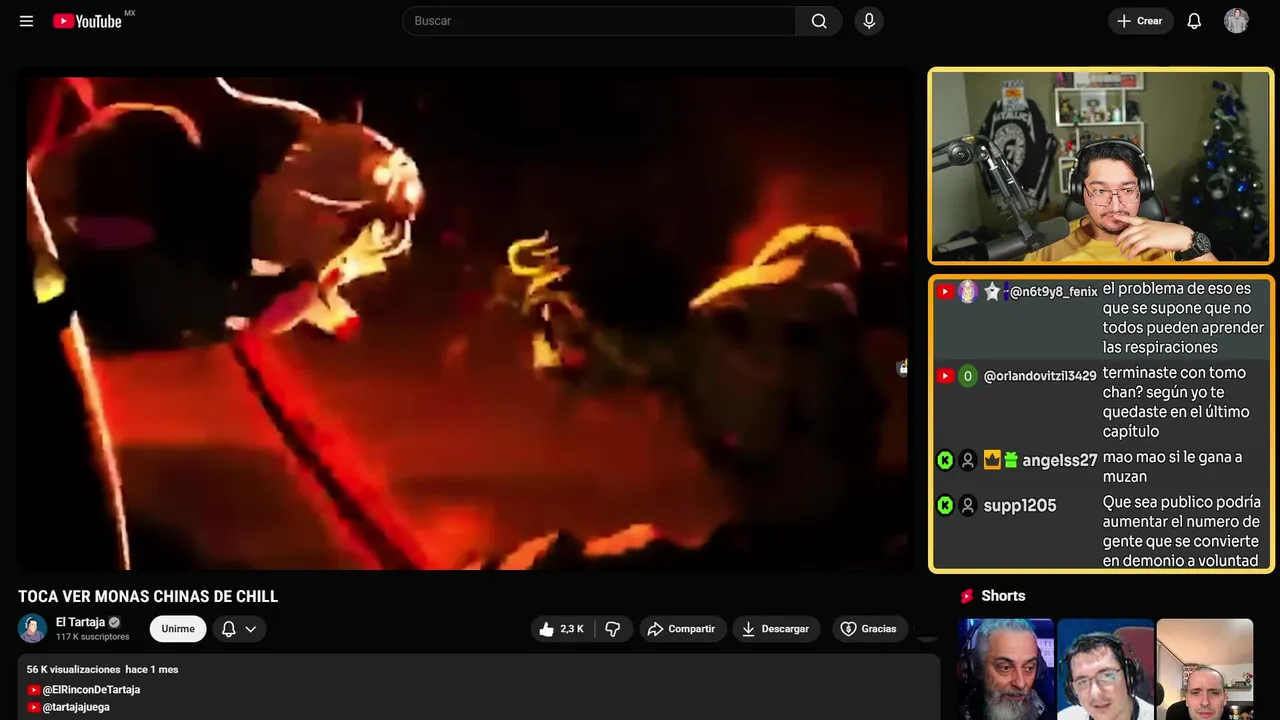
Task: Click the 117 K suscriptores text
Action: (x=93, y=637)
